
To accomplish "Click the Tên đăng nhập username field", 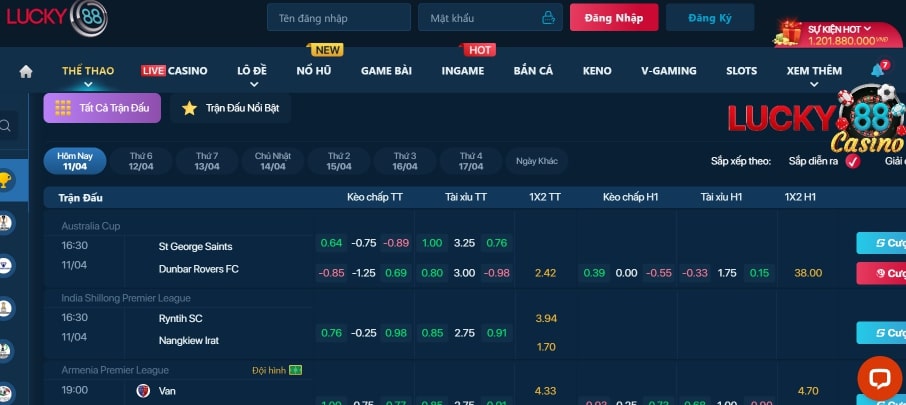I will point(339,18).
